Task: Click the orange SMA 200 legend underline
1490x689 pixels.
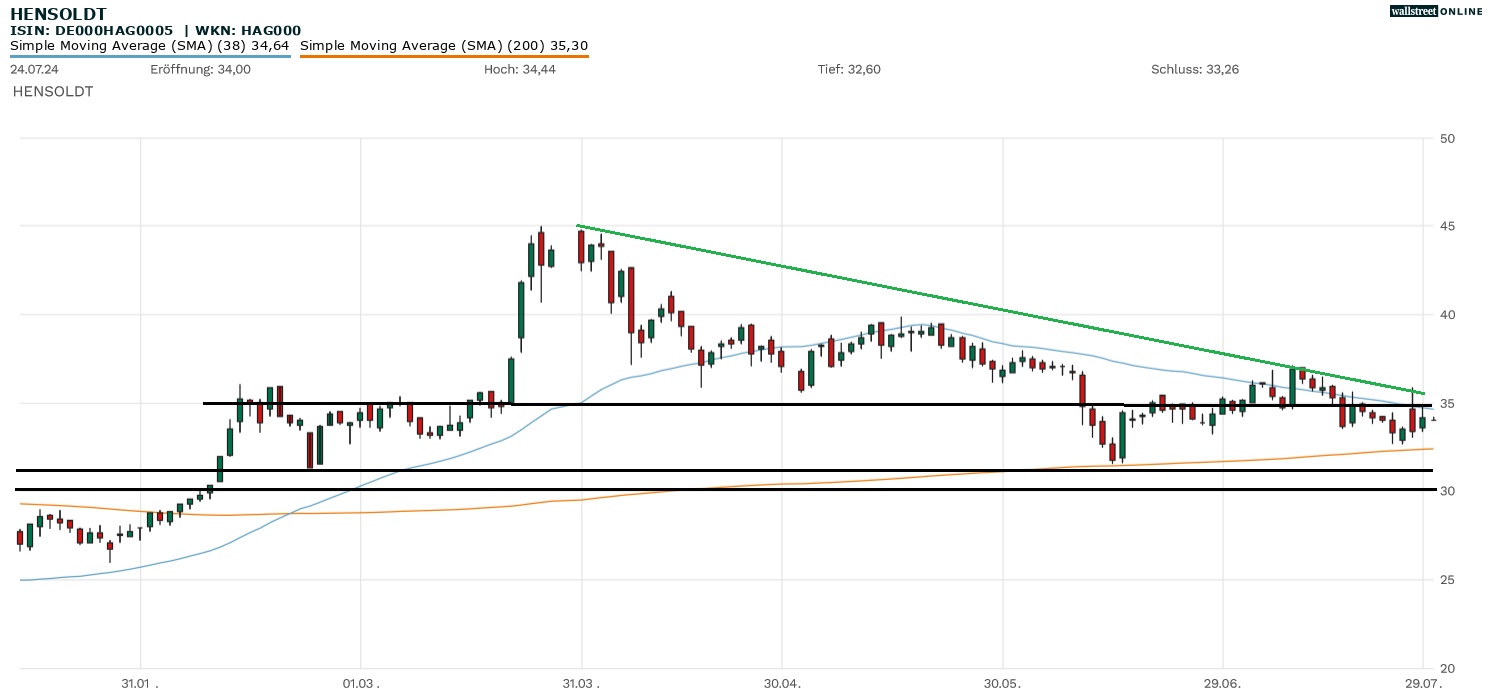Action: (x=443, y=56)
